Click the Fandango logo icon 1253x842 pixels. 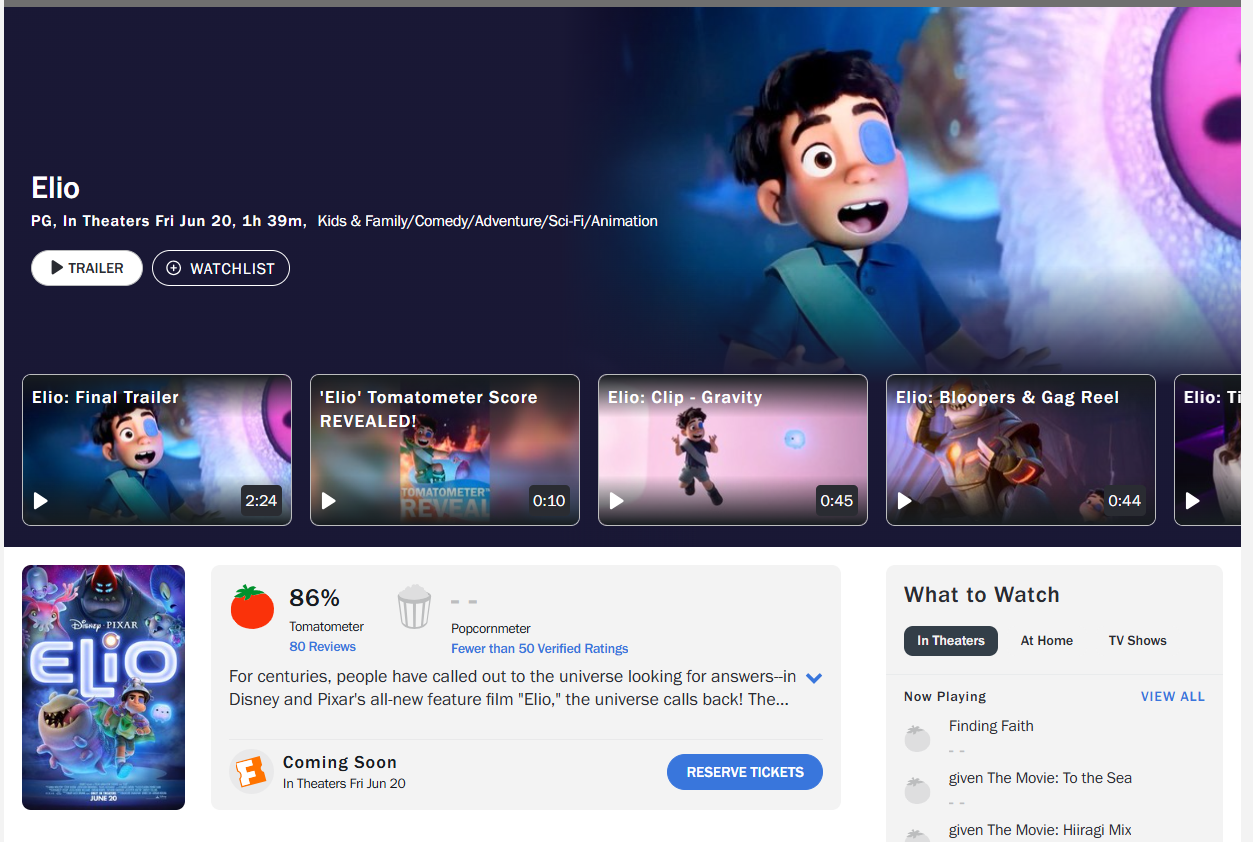point(252,772)
